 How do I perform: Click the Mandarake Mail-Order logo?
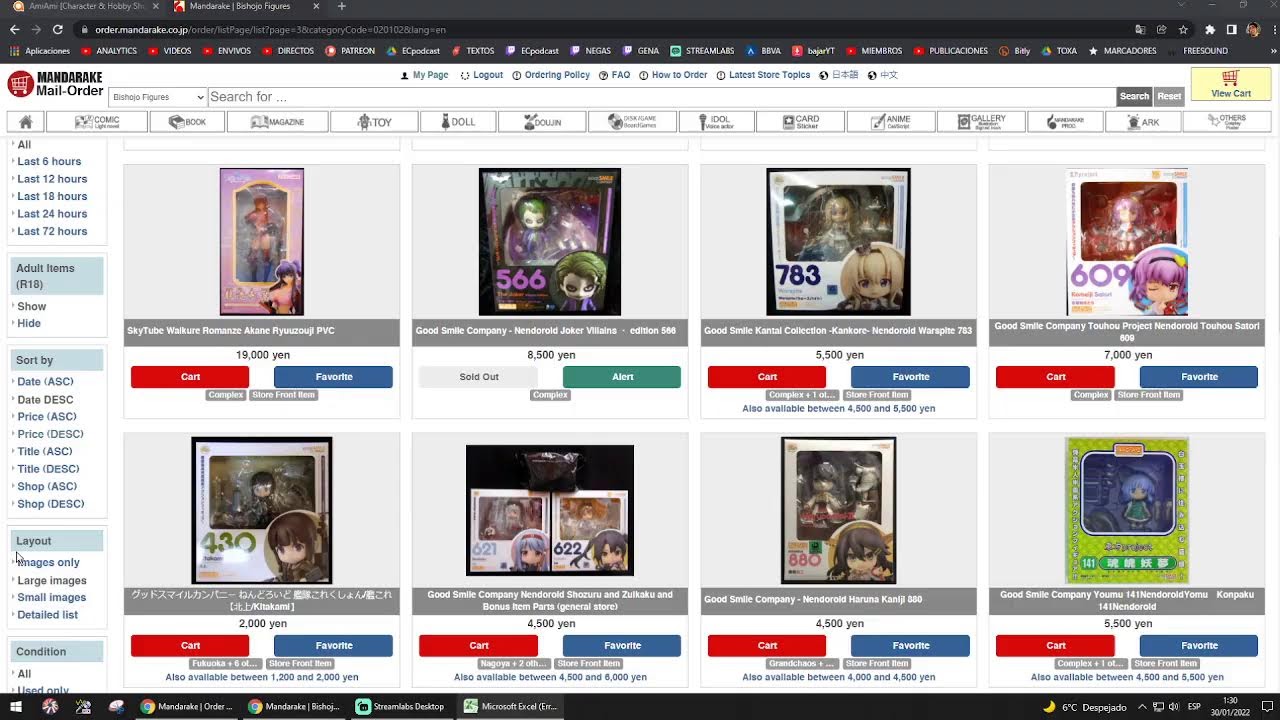pos(55,84)
